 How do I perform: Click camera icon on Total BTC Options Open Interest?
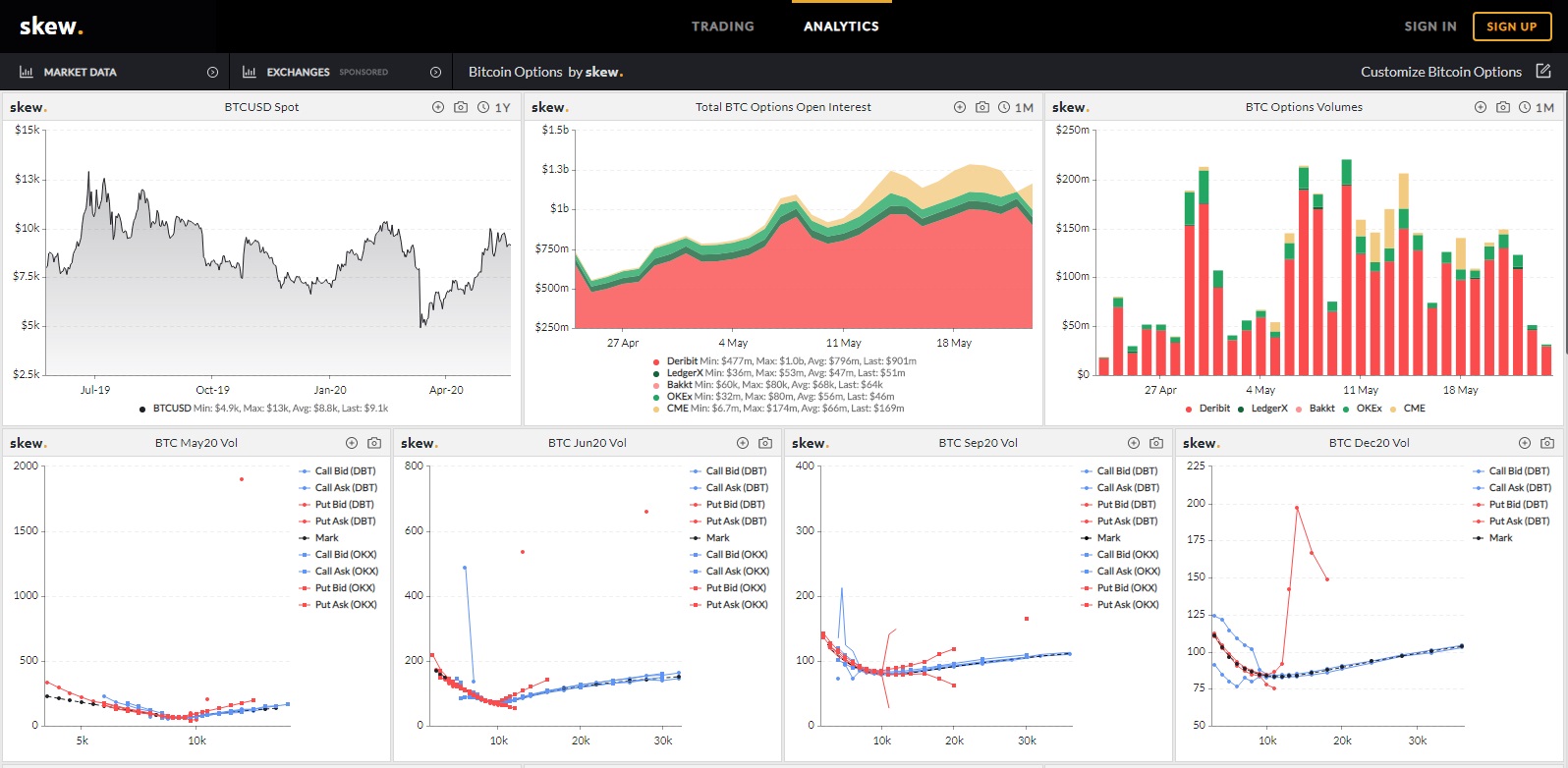tap(982, 107)
